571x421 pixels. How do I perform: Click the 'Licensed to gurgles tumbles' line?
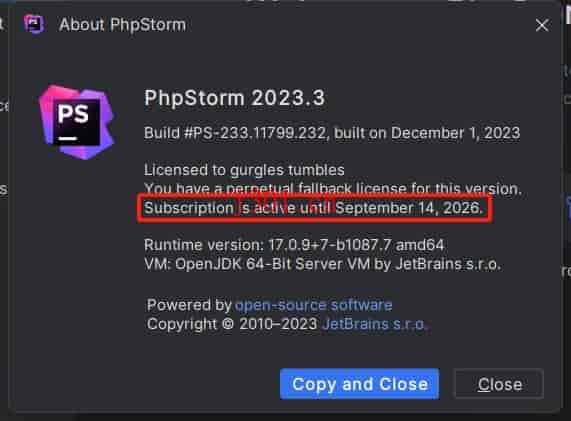tap(244, 170)
